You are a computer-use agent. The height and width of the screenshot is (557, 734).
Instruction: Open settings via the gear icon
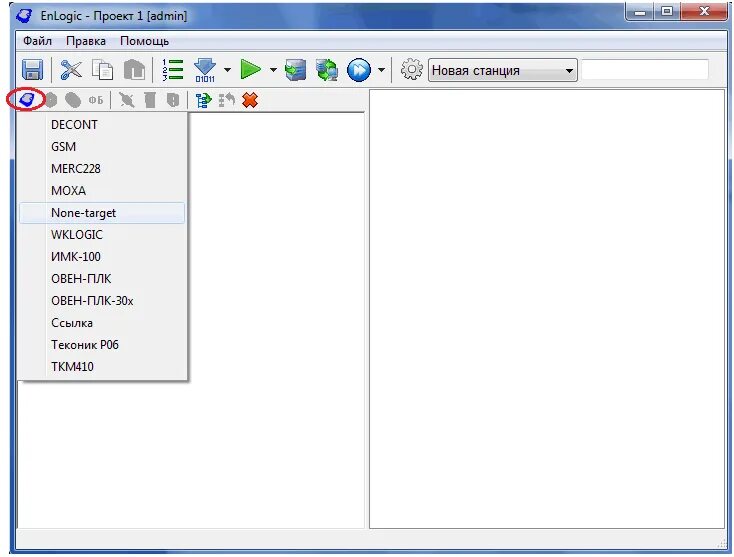[412, 70]
